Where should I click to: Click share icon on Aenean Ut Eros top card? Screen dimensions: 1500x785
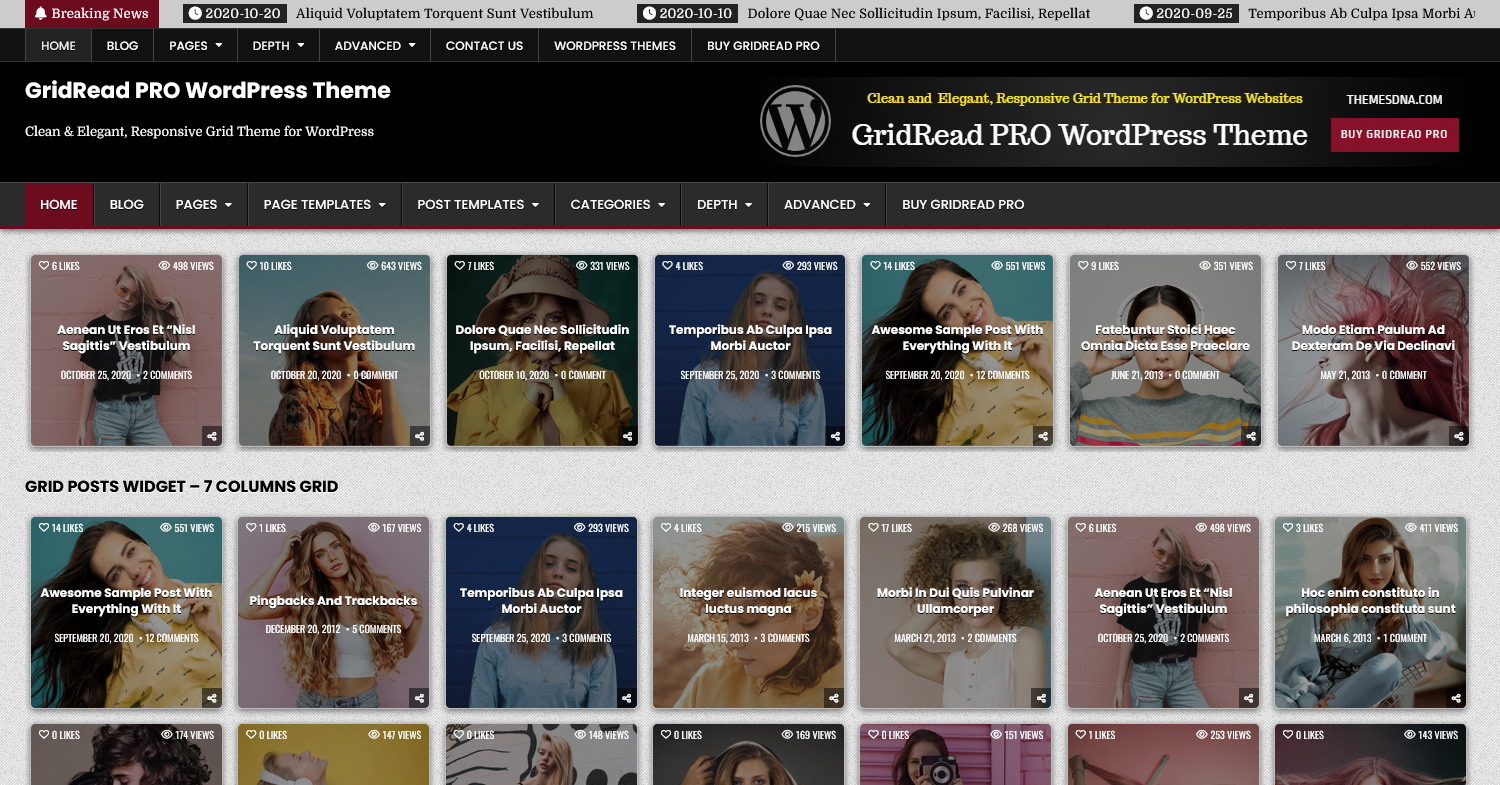[x=212, y=436]
